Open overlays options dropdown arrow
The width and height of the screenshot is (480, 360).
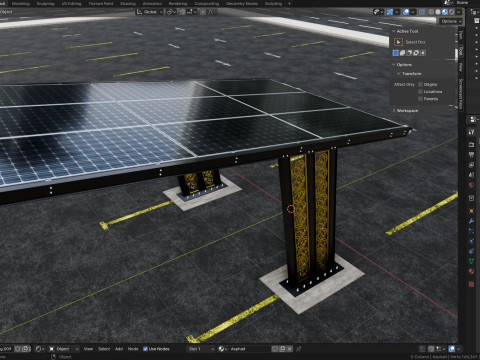(x=413, y=12)
